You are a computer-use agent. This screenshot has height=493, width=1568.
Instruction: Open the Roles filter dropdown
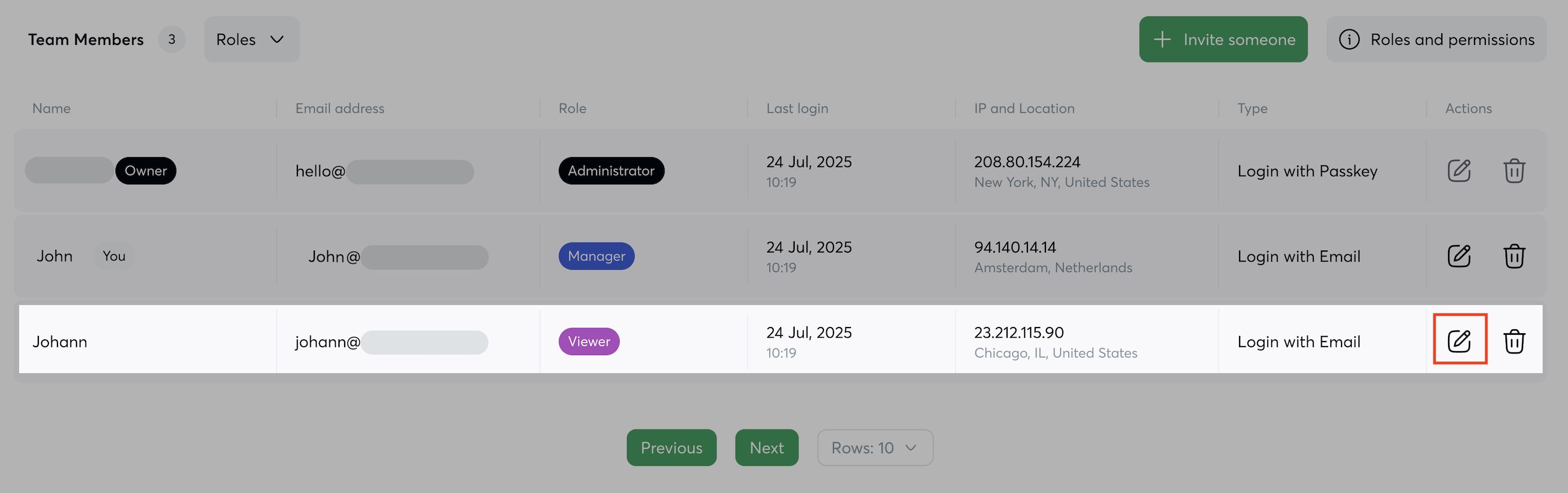pyautogui.click(x=251, y=39)
